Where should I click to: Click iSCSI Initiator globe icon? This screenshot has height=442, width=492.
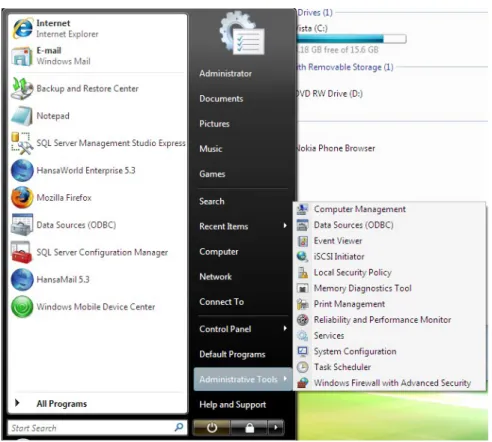click(x=303, y=257)
